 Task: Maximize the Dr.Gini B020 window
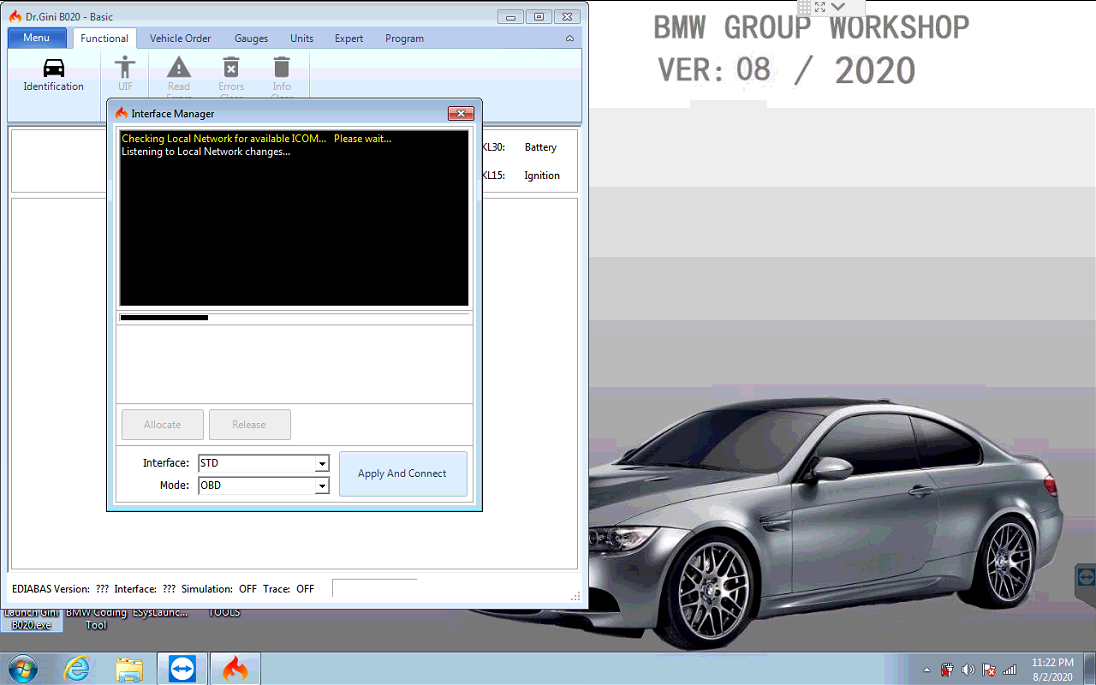539,17
